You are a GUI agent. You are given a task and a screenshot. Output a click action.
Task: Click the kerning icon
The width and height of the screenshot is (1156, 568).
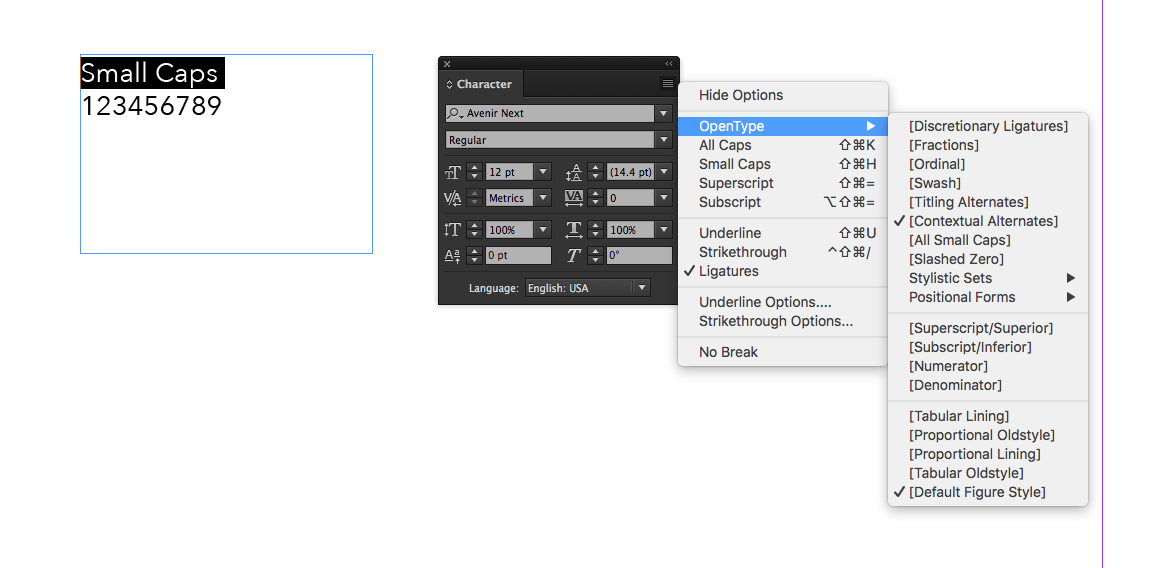[x=453, y=198]
